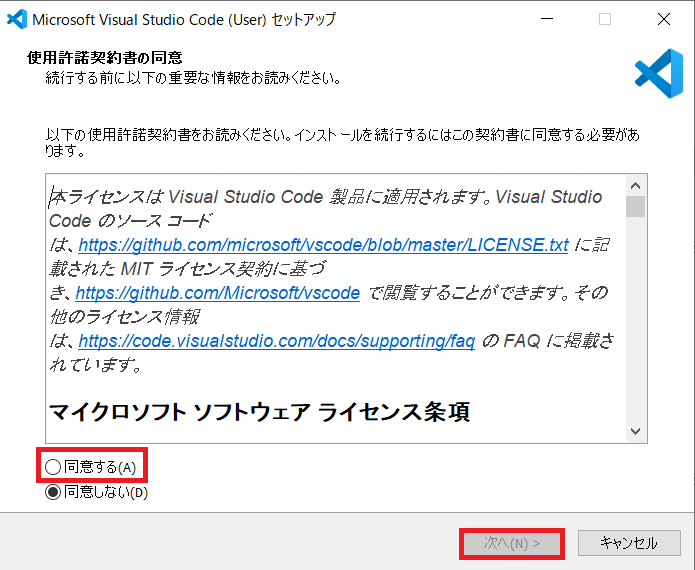The image size is (695, 570).
Task: Click the heading マイクロソフト ソフトウェア ライセンス条項
Action: 259,412
